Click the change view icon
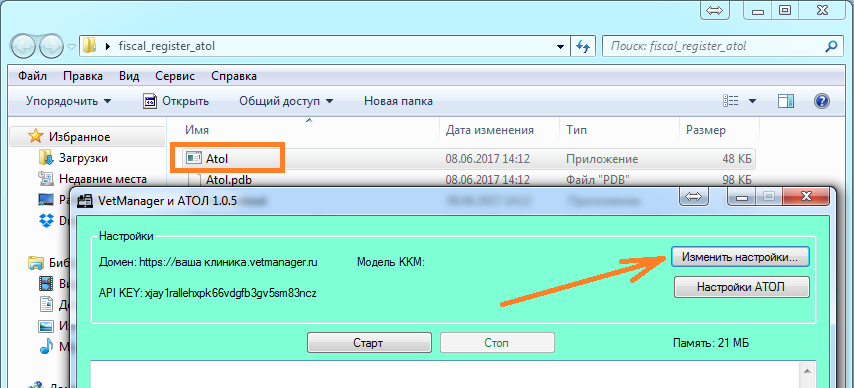This screenshot has width=854, height=388. pyautogui.click(x=730, y=101)
